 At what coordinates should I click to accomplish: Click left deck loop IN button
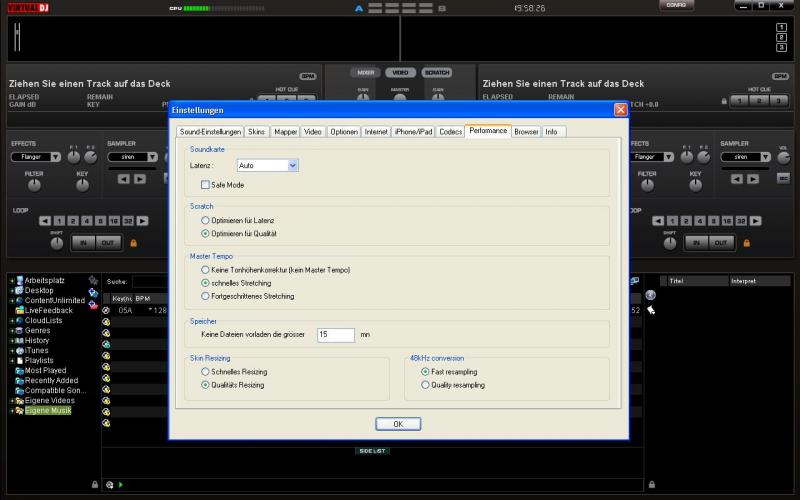click(83, 243)
